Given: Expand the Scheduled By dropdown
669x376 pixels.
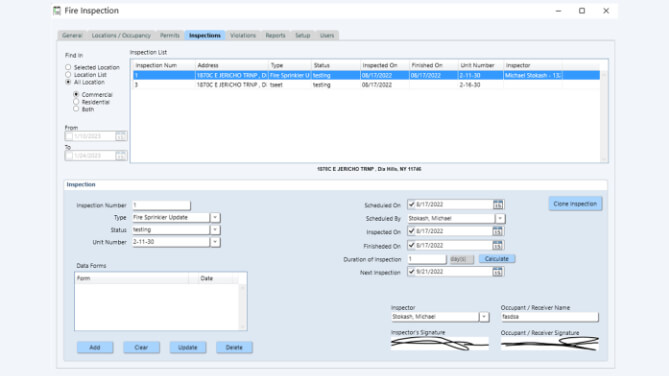Looking at the screenshot, I should click(x=500, y=219).
